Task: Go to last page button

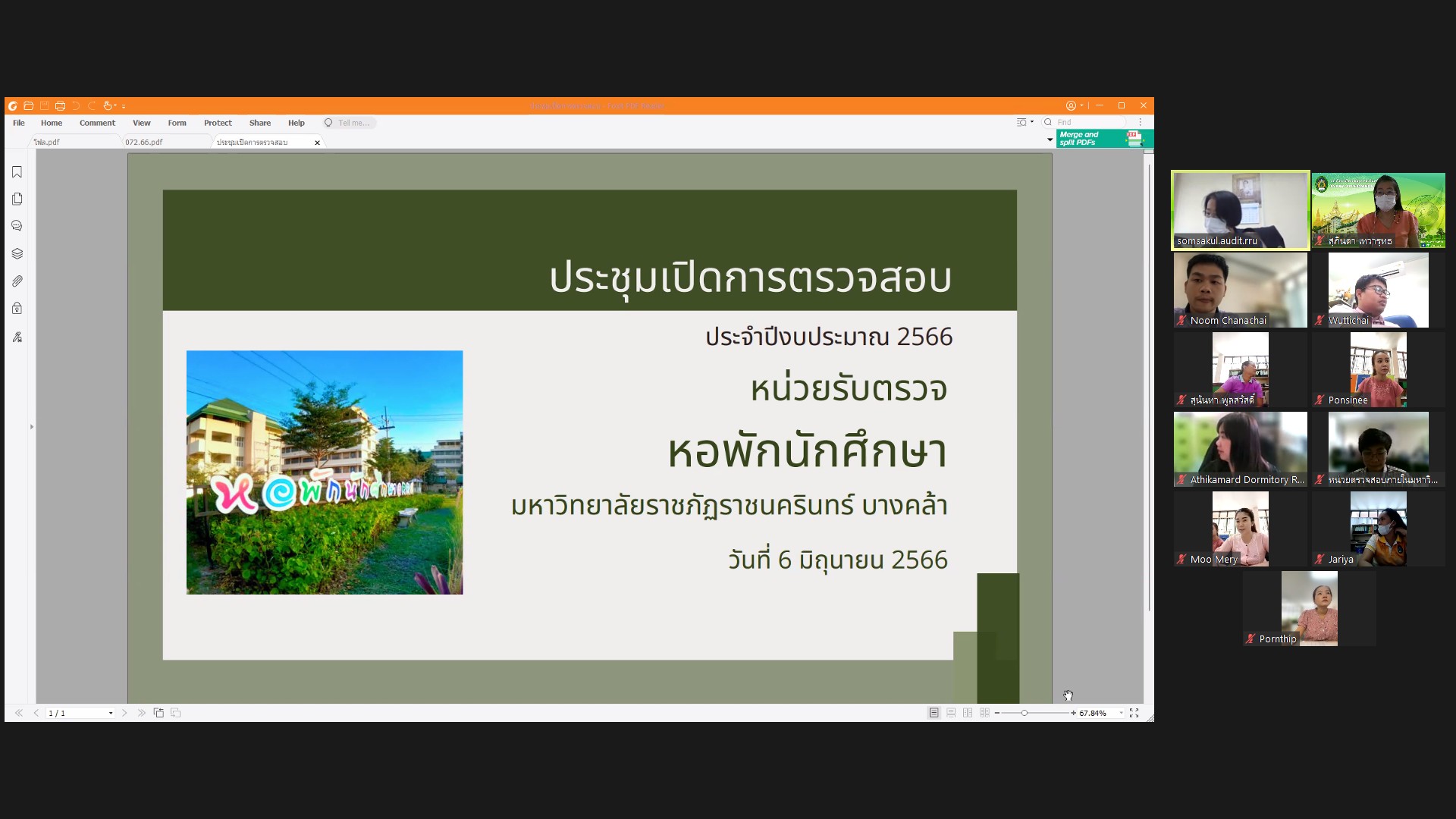Action: pyautogui.click(x=141, y=713)
